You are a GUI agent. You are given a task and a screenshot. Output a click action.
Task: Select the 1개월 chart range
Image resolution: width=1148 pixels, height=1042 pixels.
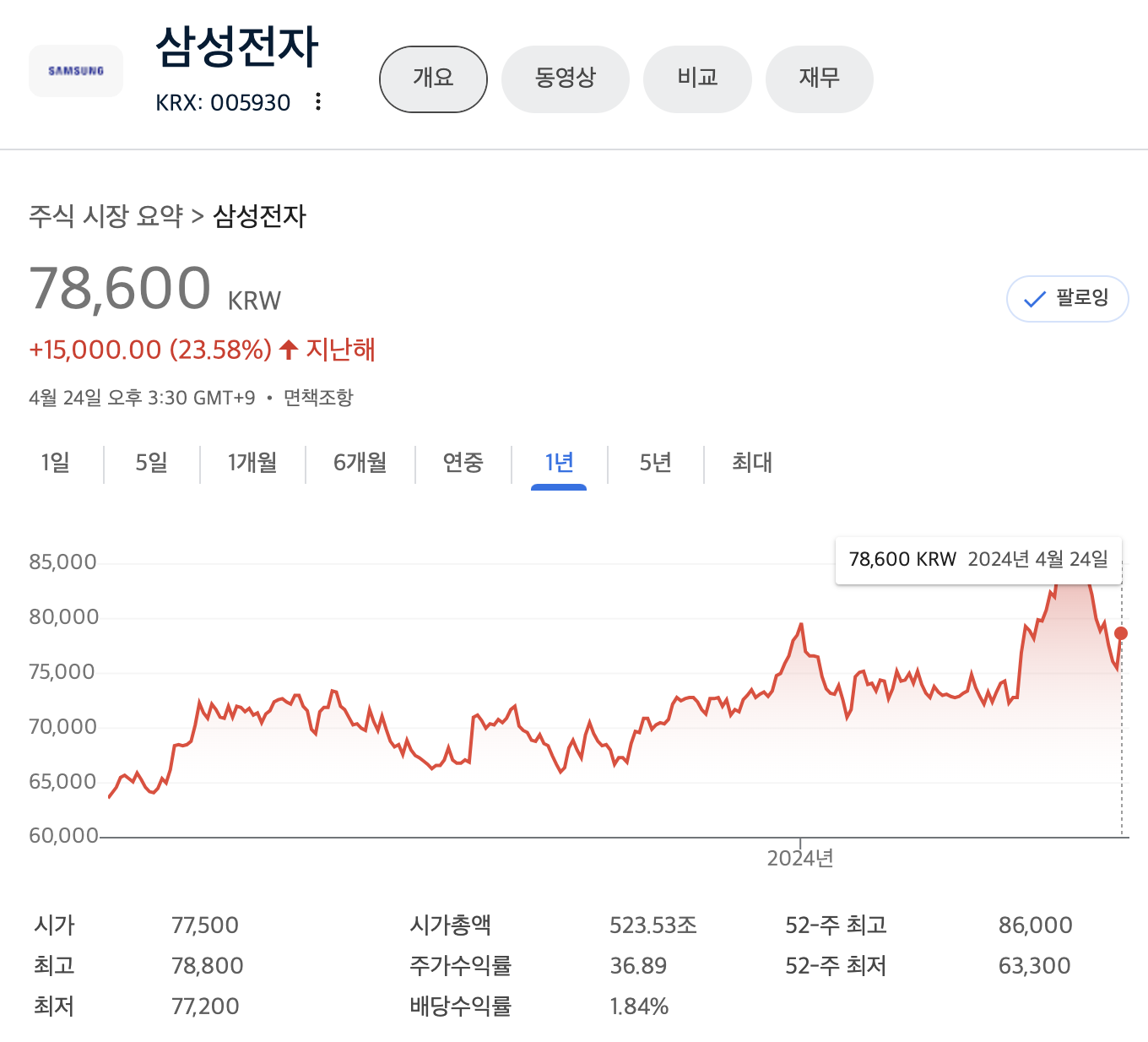pyautogui.click(x=252, y=463)
